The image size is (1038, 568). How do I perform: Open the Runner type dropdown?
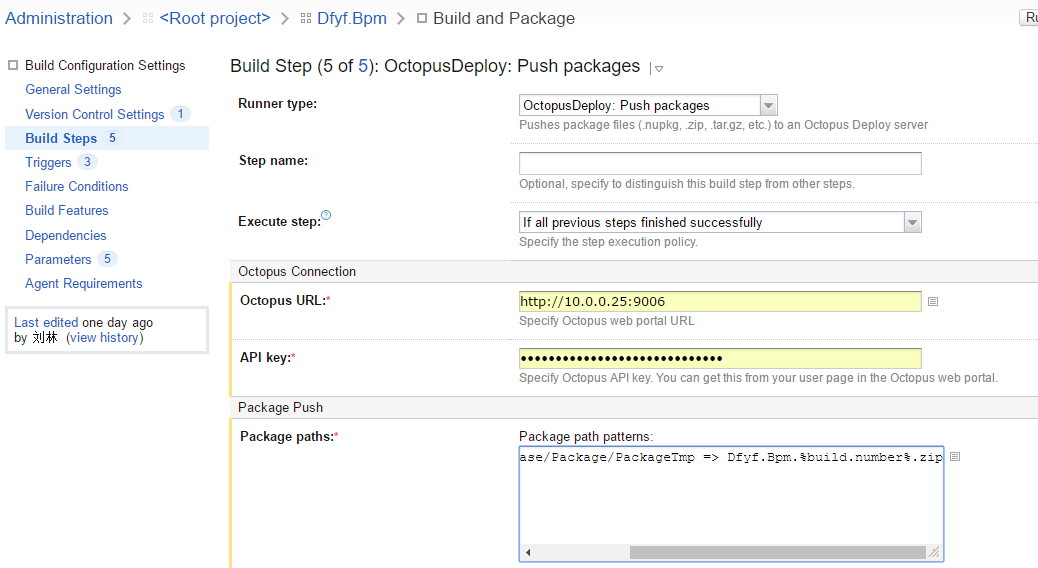[768, 105]
